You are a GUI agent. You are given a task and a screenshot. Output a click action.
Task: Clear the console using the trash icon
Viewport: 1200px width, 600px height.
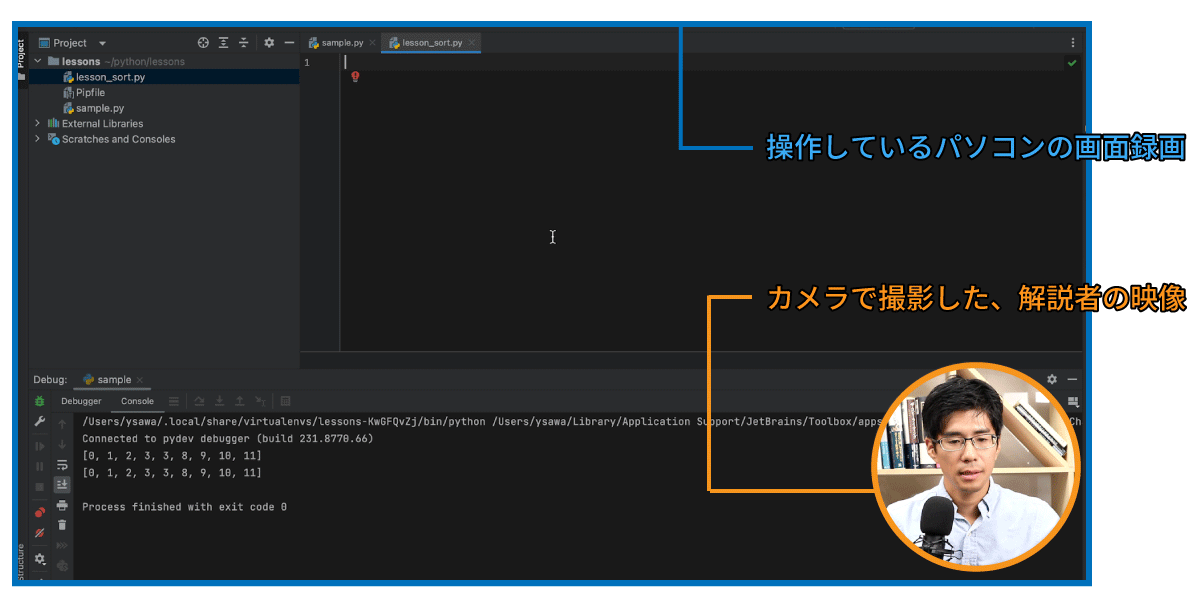[x=62, y=525]
